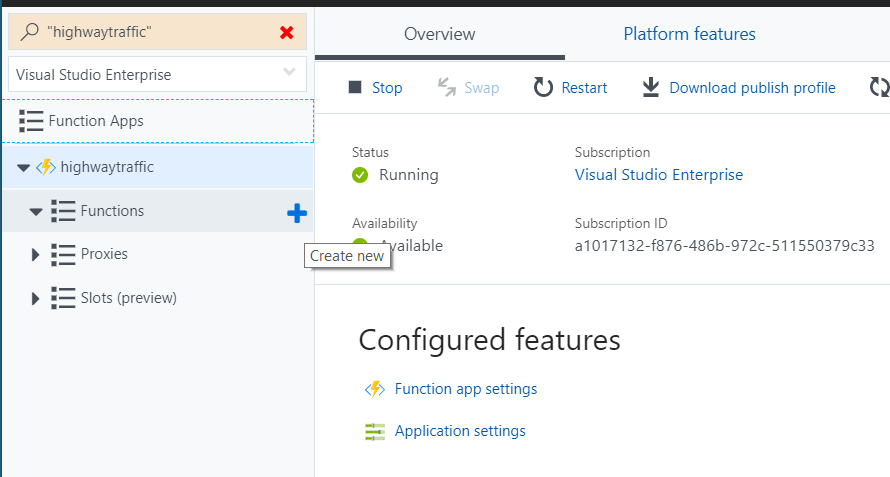This screenshot has height=477, width=890.
Task: Click the refresh icon at toolbar end
Action: tap(880, 87)
